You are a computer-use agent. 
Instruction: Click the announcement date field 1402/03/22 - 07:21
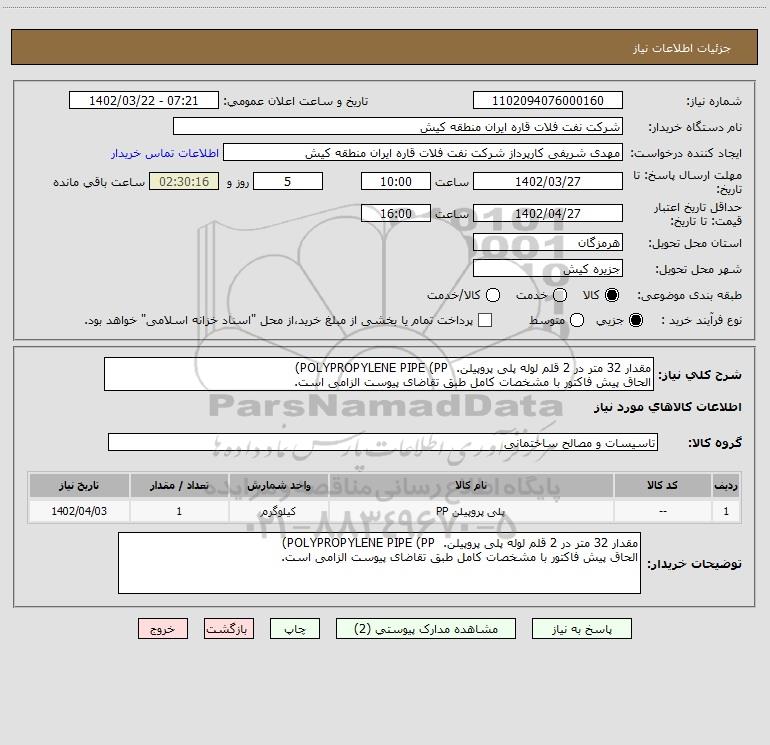pos(143,100)
